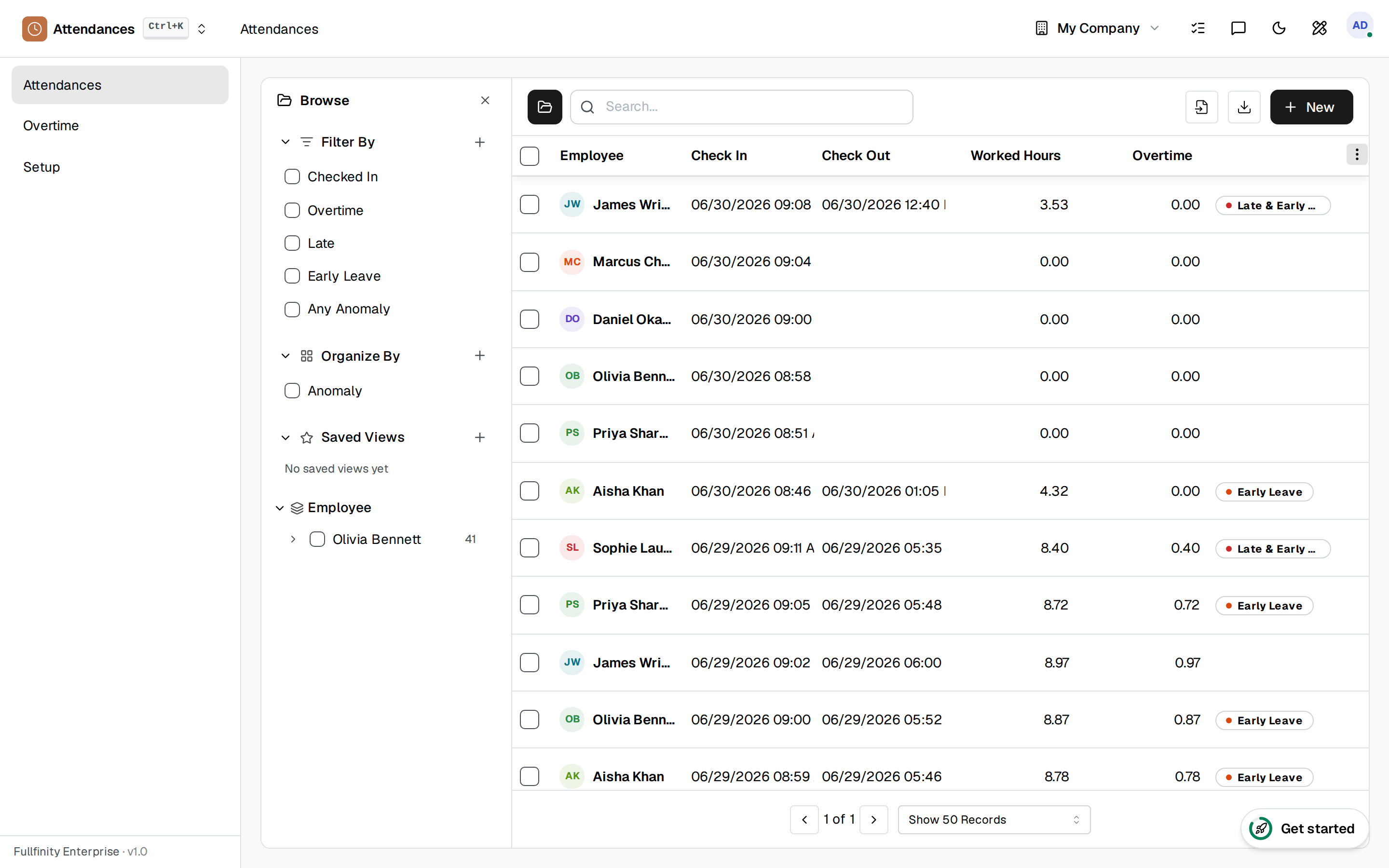Screen dimensions: 1389x868
Task: Click the Get started rocket icon
Action: click(x=1260, y=828)
